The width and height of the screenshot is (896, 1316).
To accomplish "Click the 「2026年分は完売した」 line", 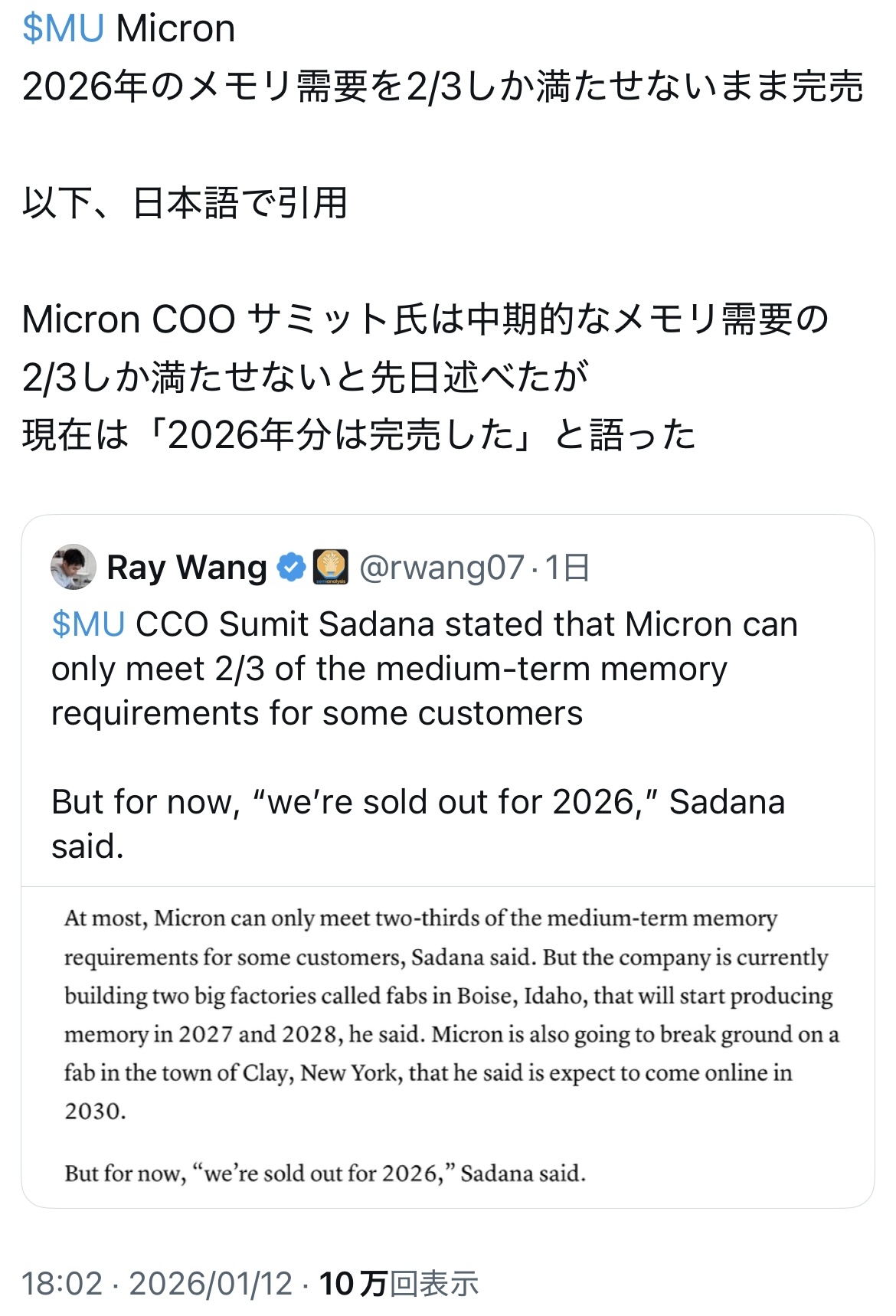I will pos(358,435).
